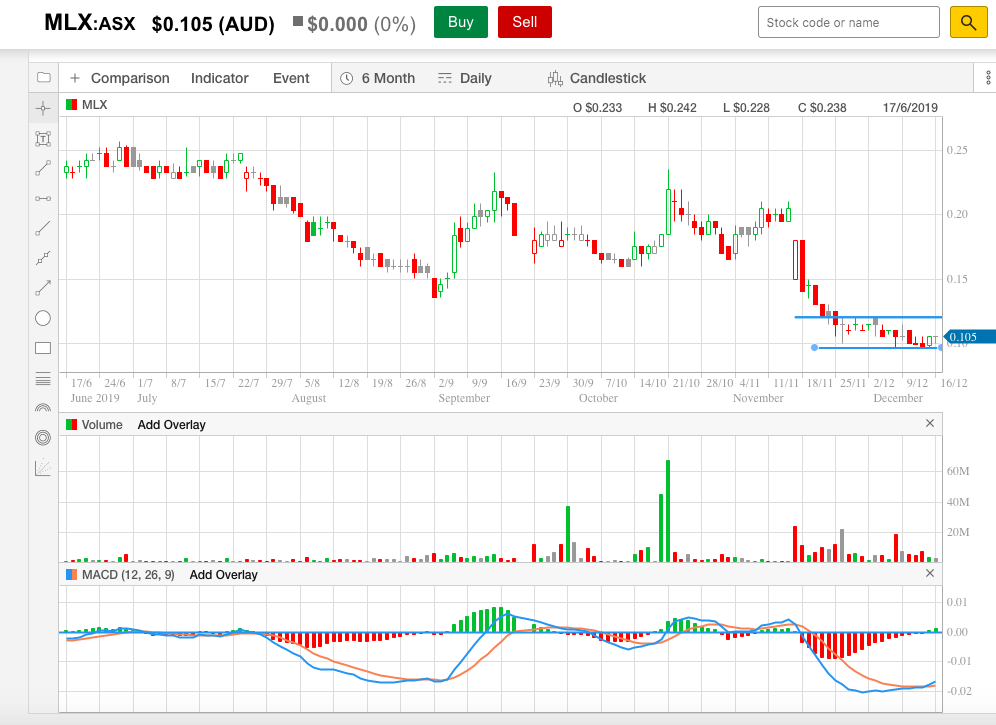Click the September month label on axis
This screenshot has height=725, width=996.
pos(464,398)
